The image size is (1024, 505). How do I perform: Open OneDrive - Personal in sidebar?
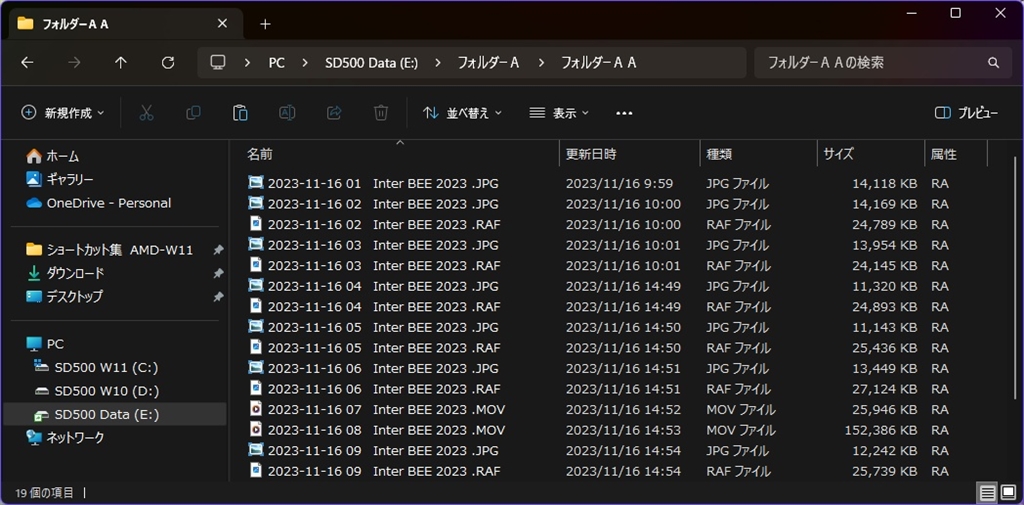coord(99,203)
